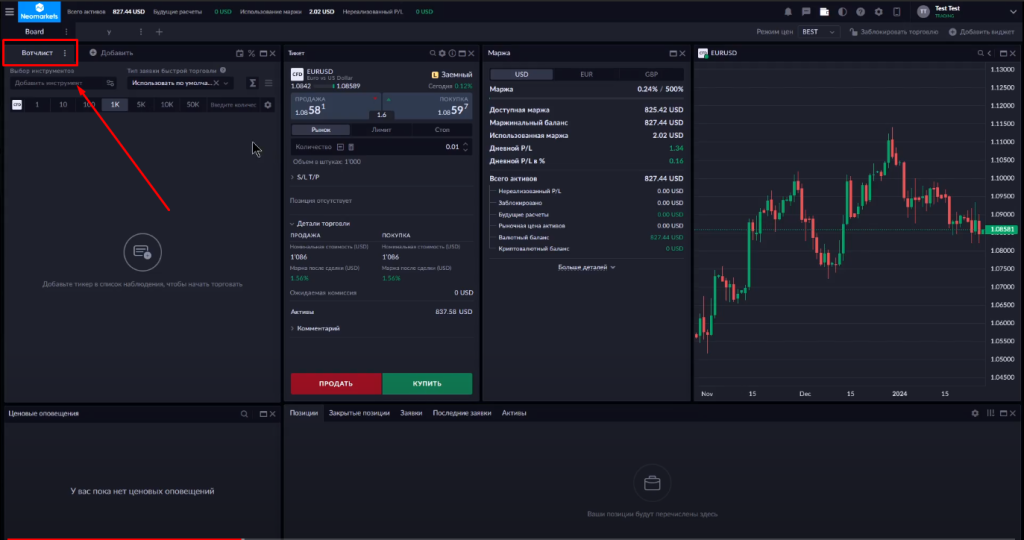Viewport: 1024px width, 540px height.
Task: Click the ПРОДАЖА price tile 1.0858
Action: tap(336, 106)
